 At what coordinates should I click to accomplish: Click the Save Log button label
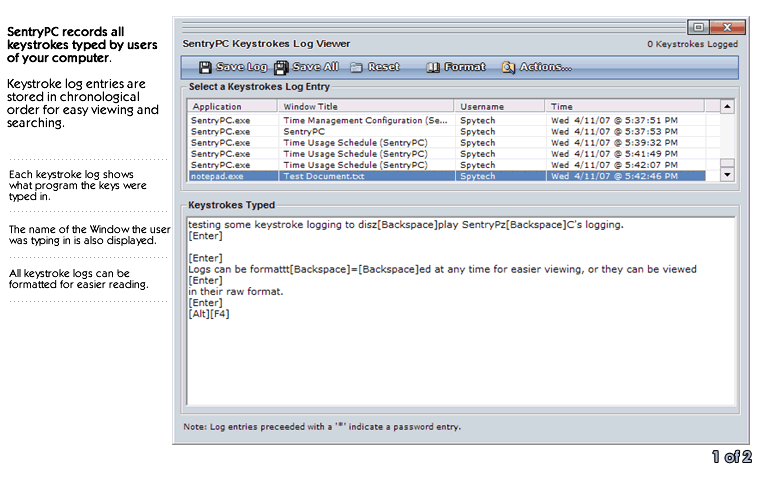241,67
